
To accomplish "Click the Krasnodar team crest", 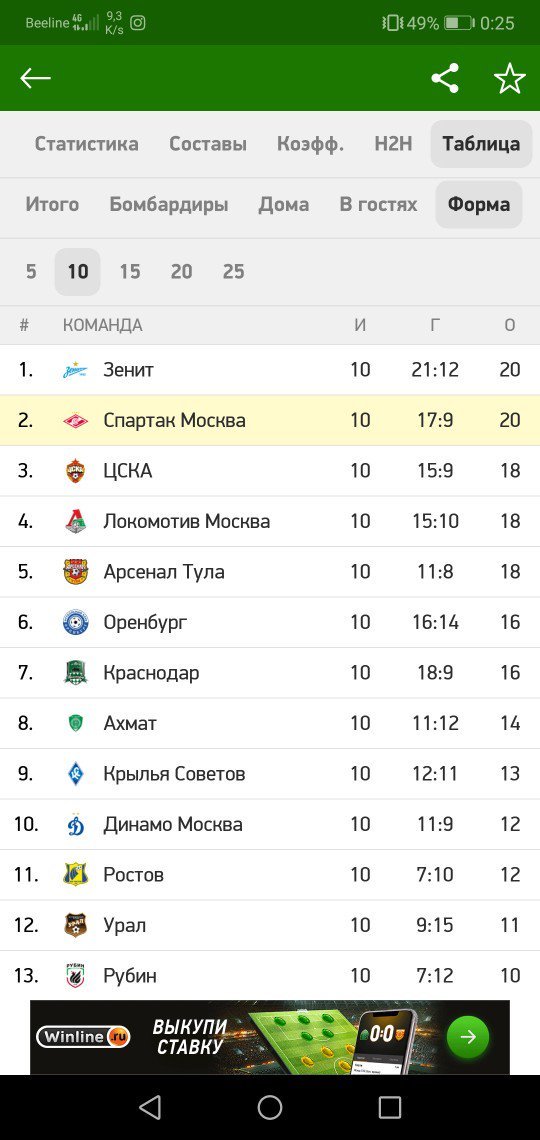I will point(76,673).
